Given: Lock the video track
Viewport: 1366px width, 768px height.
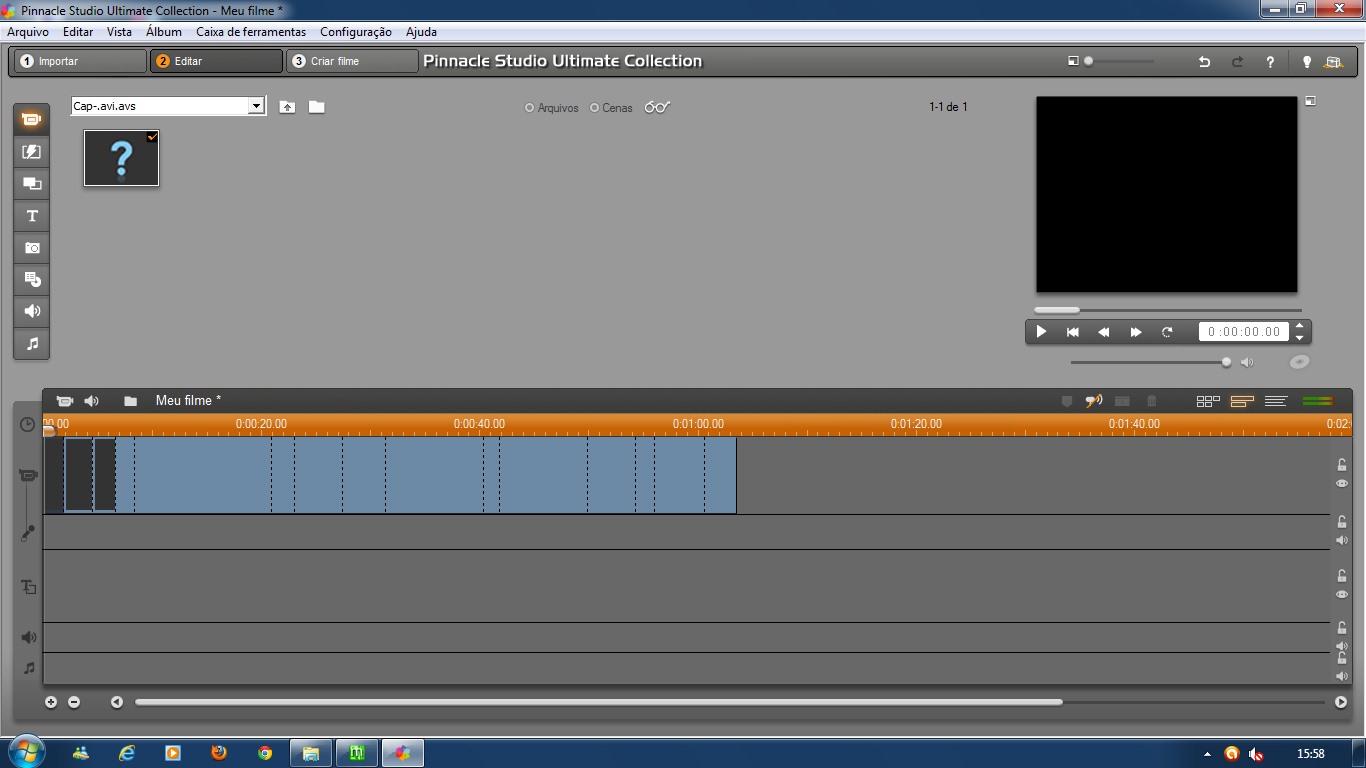Looking at the screenshot, I should [x=1342, y=464].
